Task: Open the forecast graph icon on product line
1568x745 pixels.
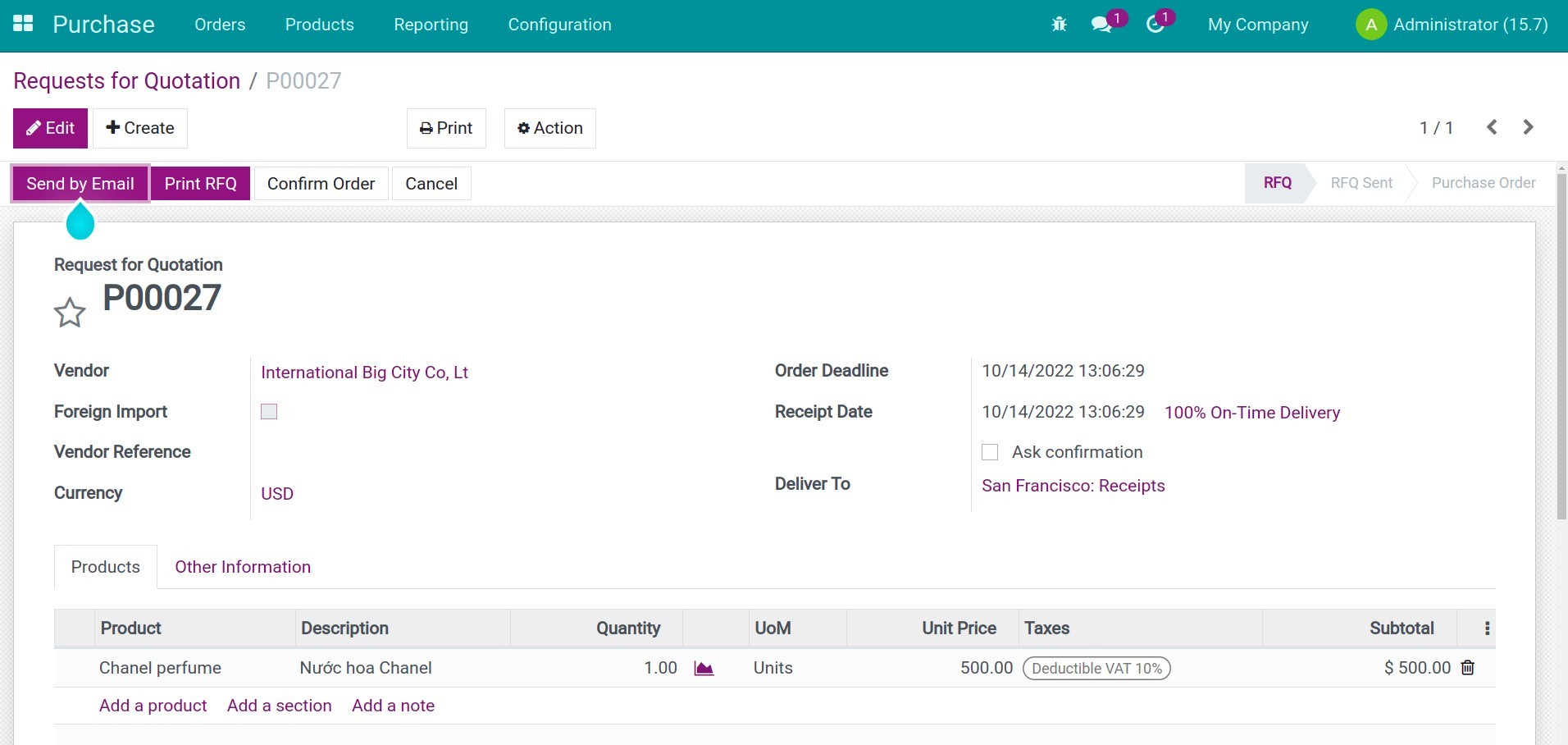Action: (x=704, y=668)
